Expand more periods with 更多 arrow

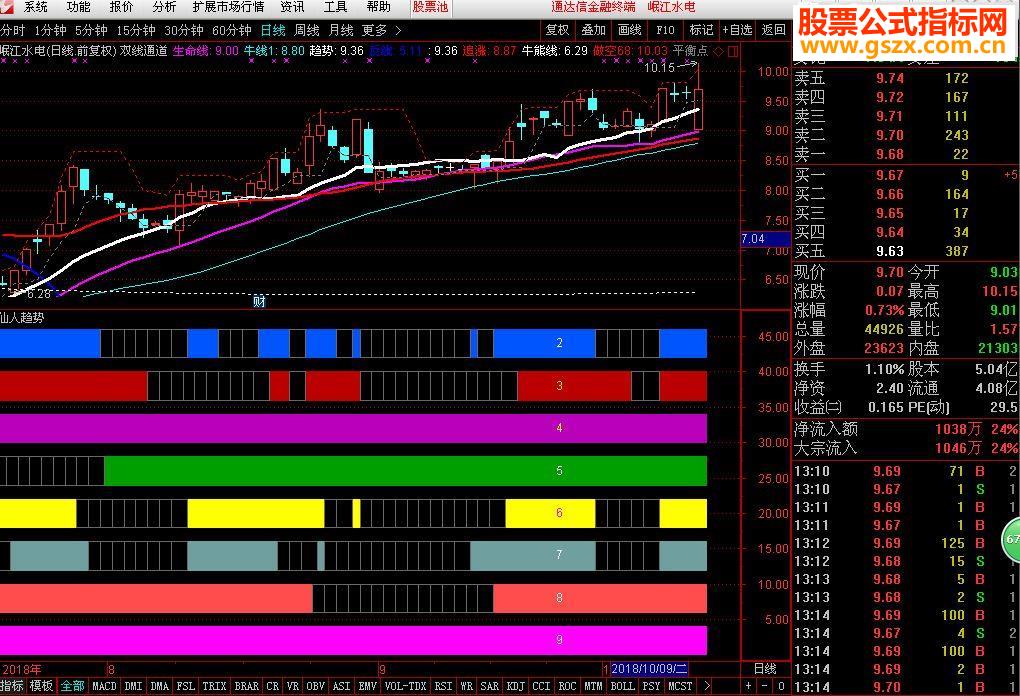[398, 30]
